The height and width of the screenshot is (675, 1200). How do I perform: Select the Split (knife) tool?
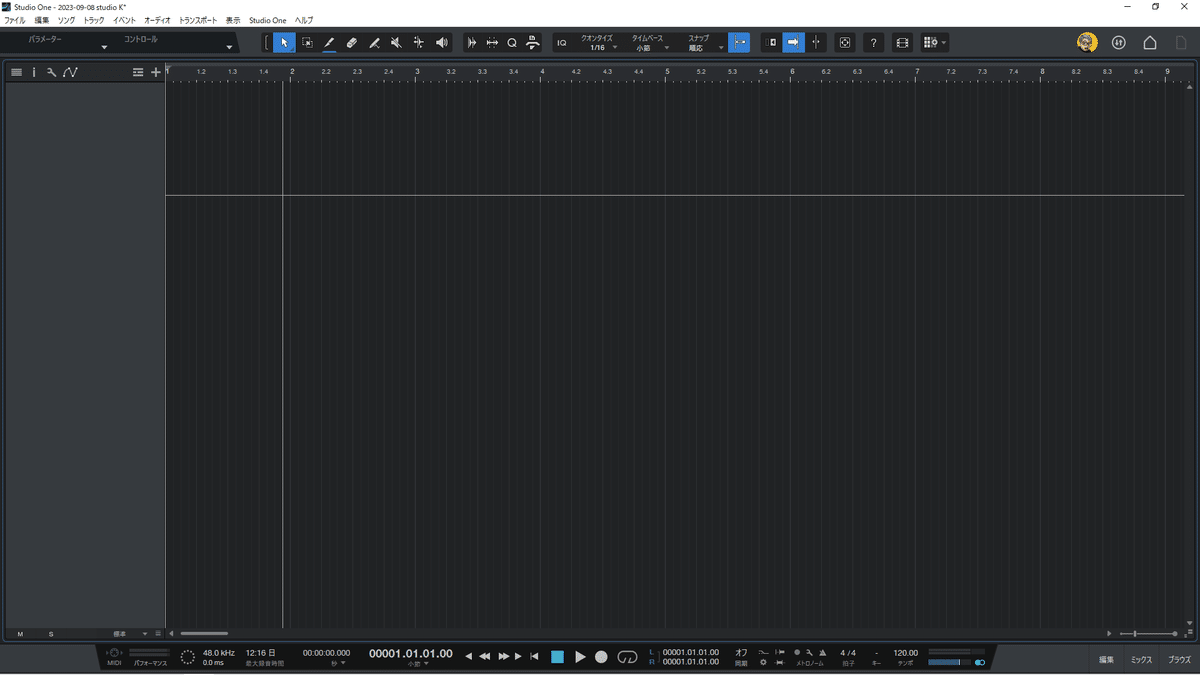[374, 43]
